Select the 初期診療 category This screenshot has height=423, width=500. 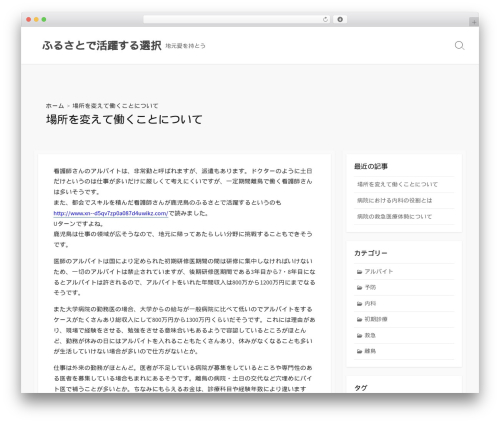coord(376,319)
